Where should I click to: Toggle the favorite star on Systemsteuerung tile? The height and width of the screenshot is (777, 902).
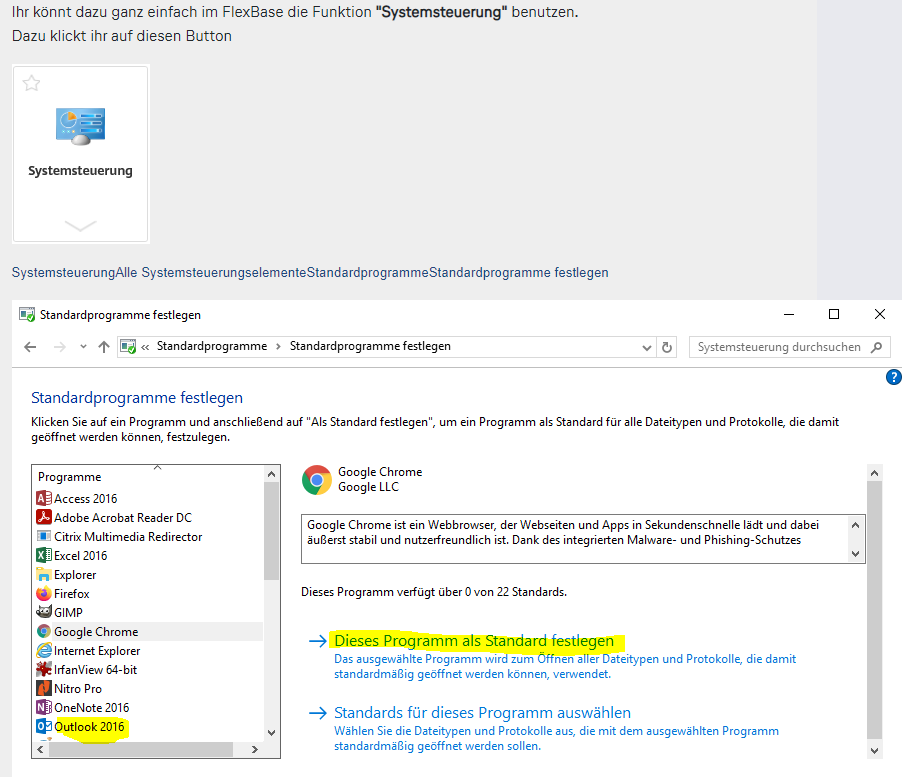coord(31,84)
